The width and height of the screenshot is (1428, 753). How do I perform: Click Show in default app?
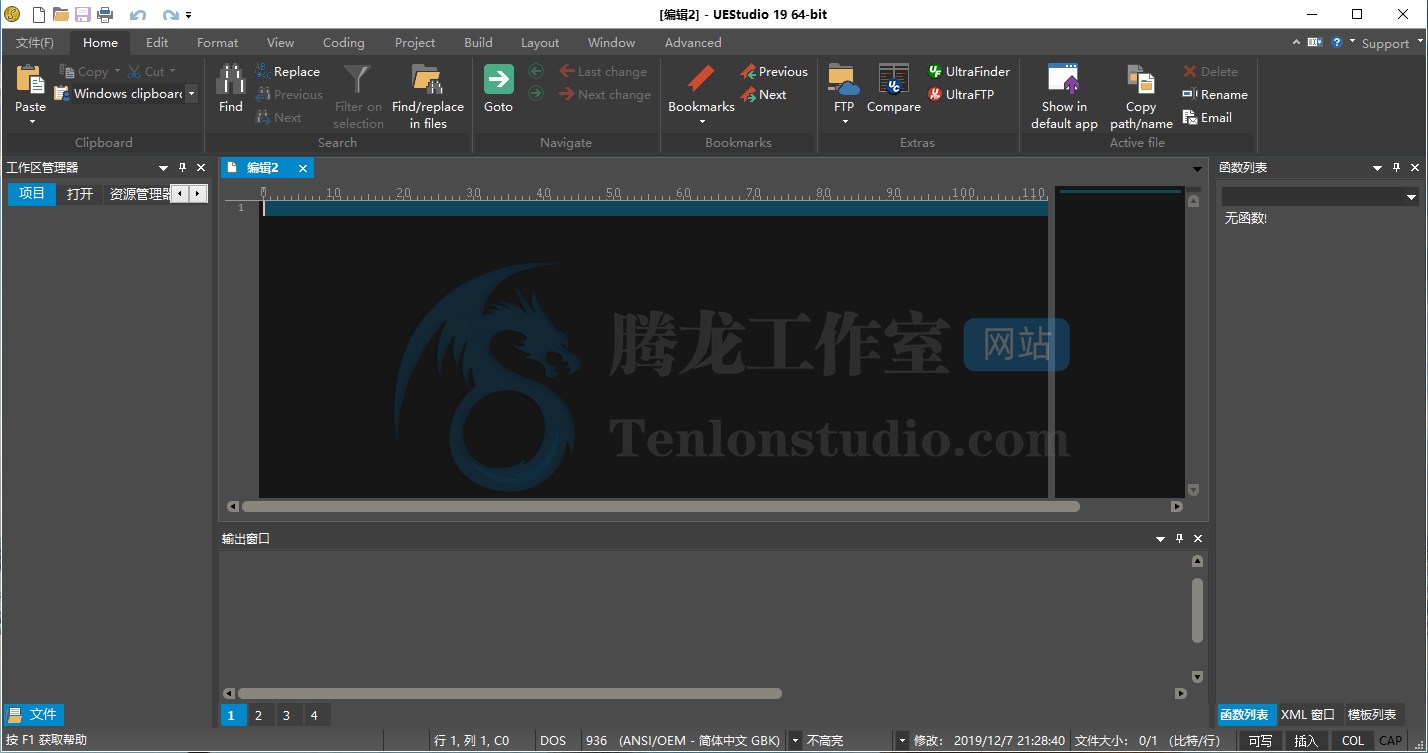coord(1064,97)
